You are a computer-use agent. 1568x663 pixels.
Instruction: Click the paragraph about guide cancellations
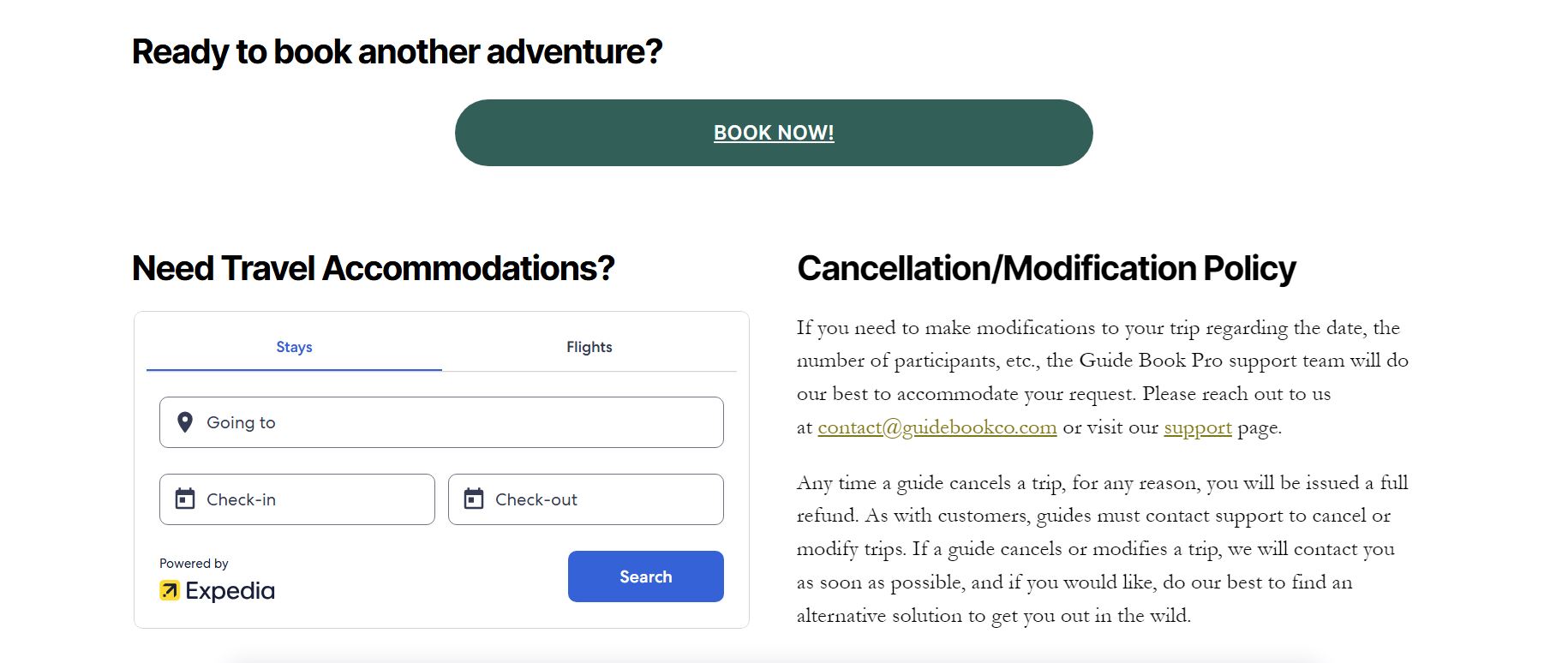point(1101,549)
